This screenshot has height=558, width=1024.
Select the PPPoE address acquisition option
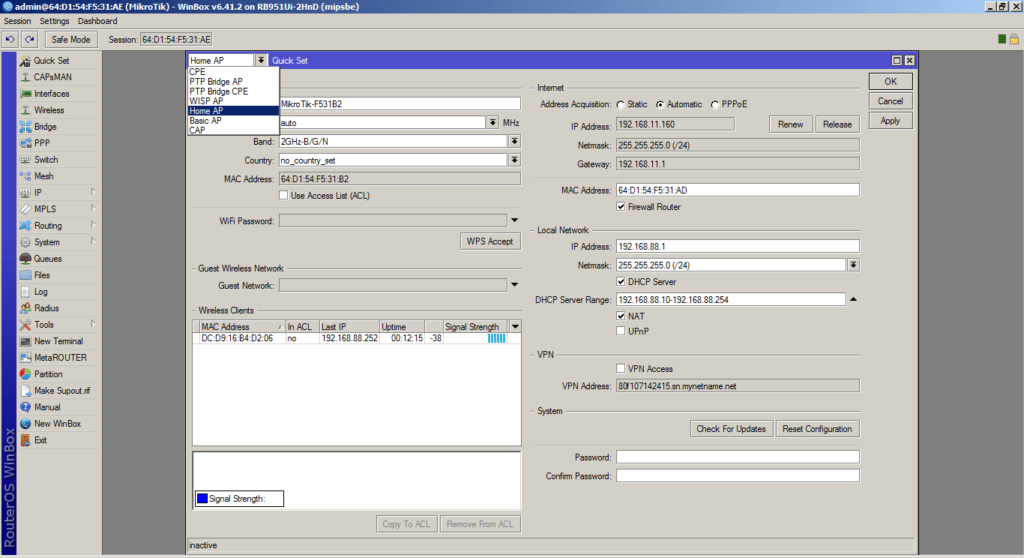tap(714, 104)
